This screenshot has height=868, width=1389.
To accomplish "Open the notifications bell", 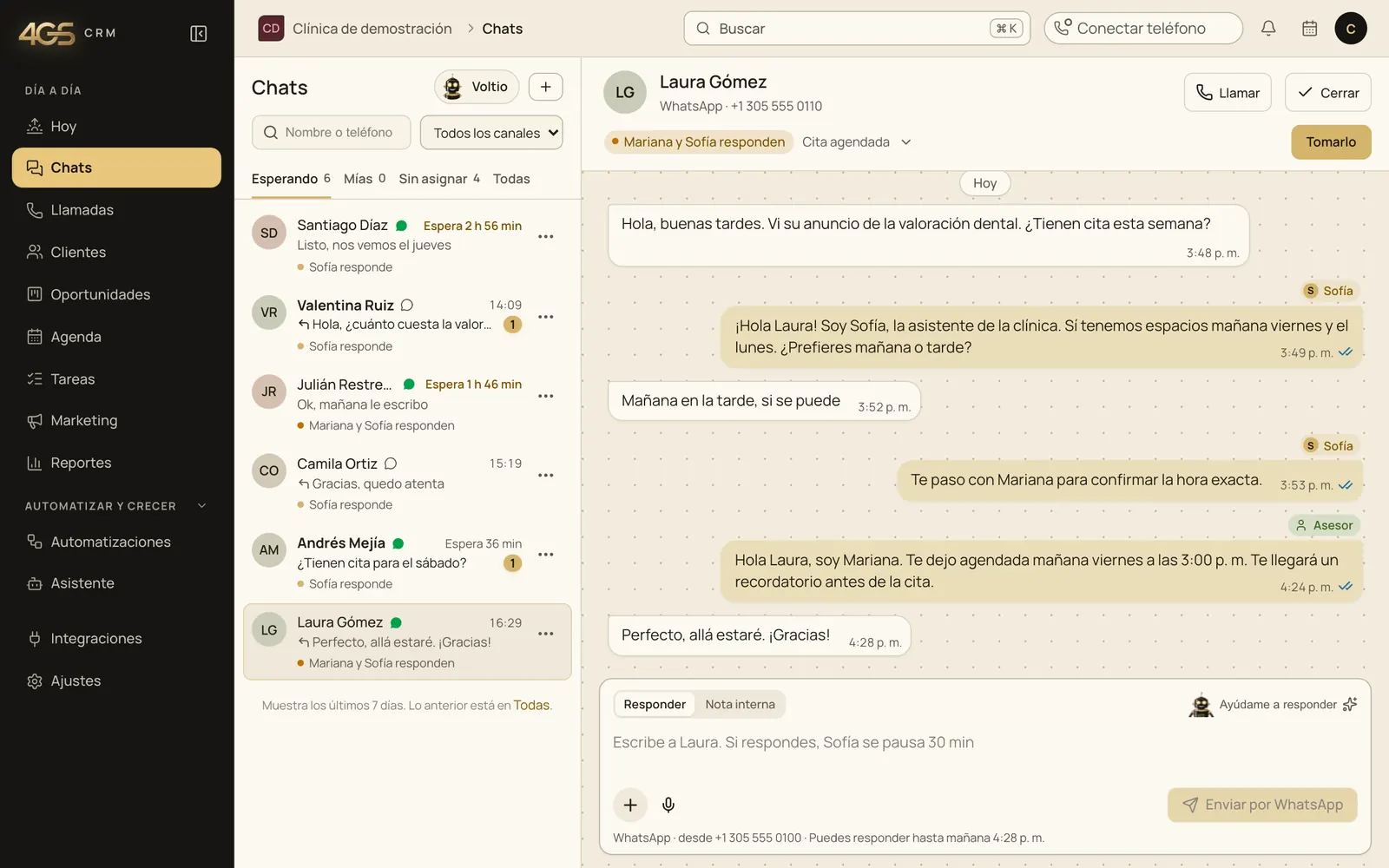I will pos(1268,29).
